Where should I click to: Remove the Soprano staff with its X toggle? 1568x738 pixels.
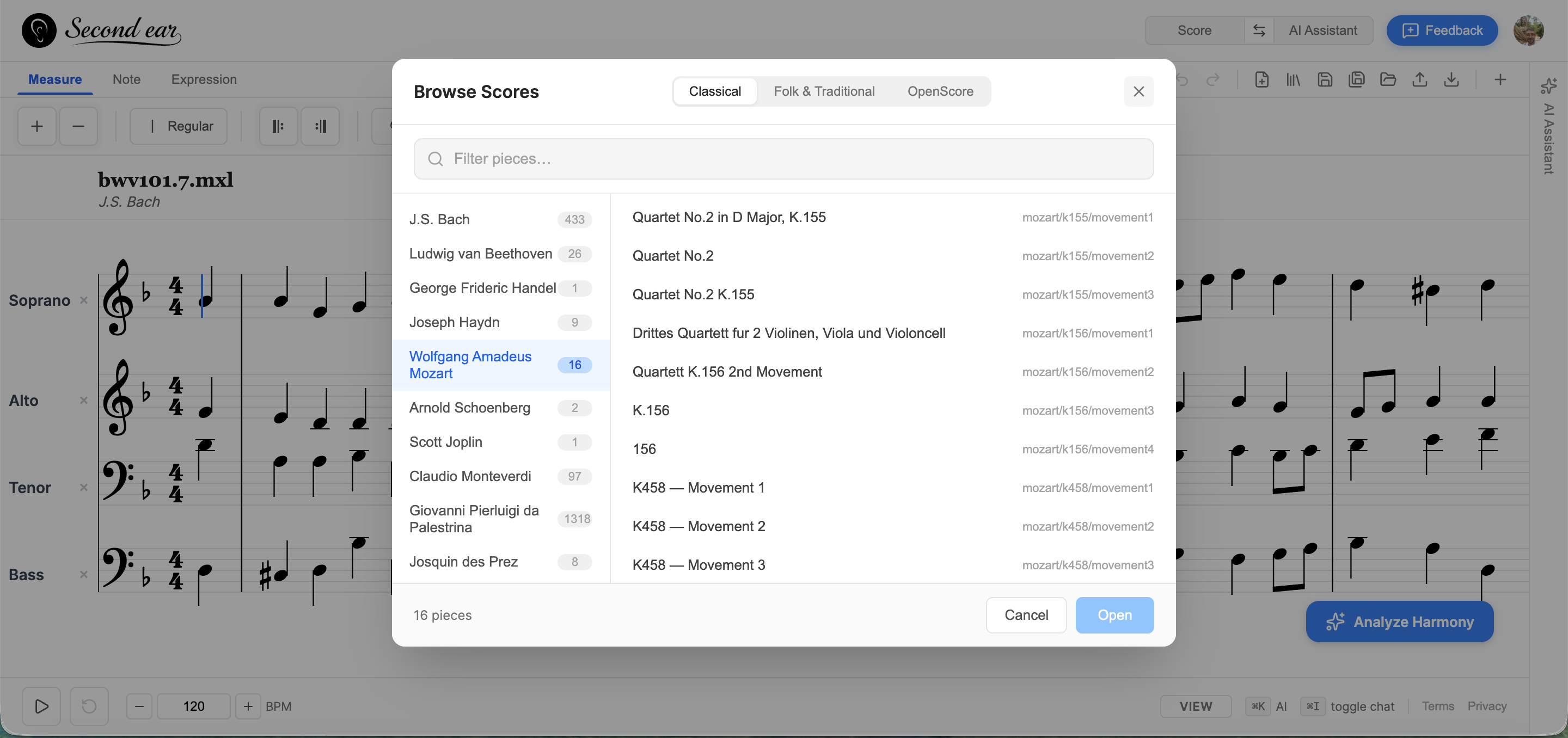click(83, 300)
